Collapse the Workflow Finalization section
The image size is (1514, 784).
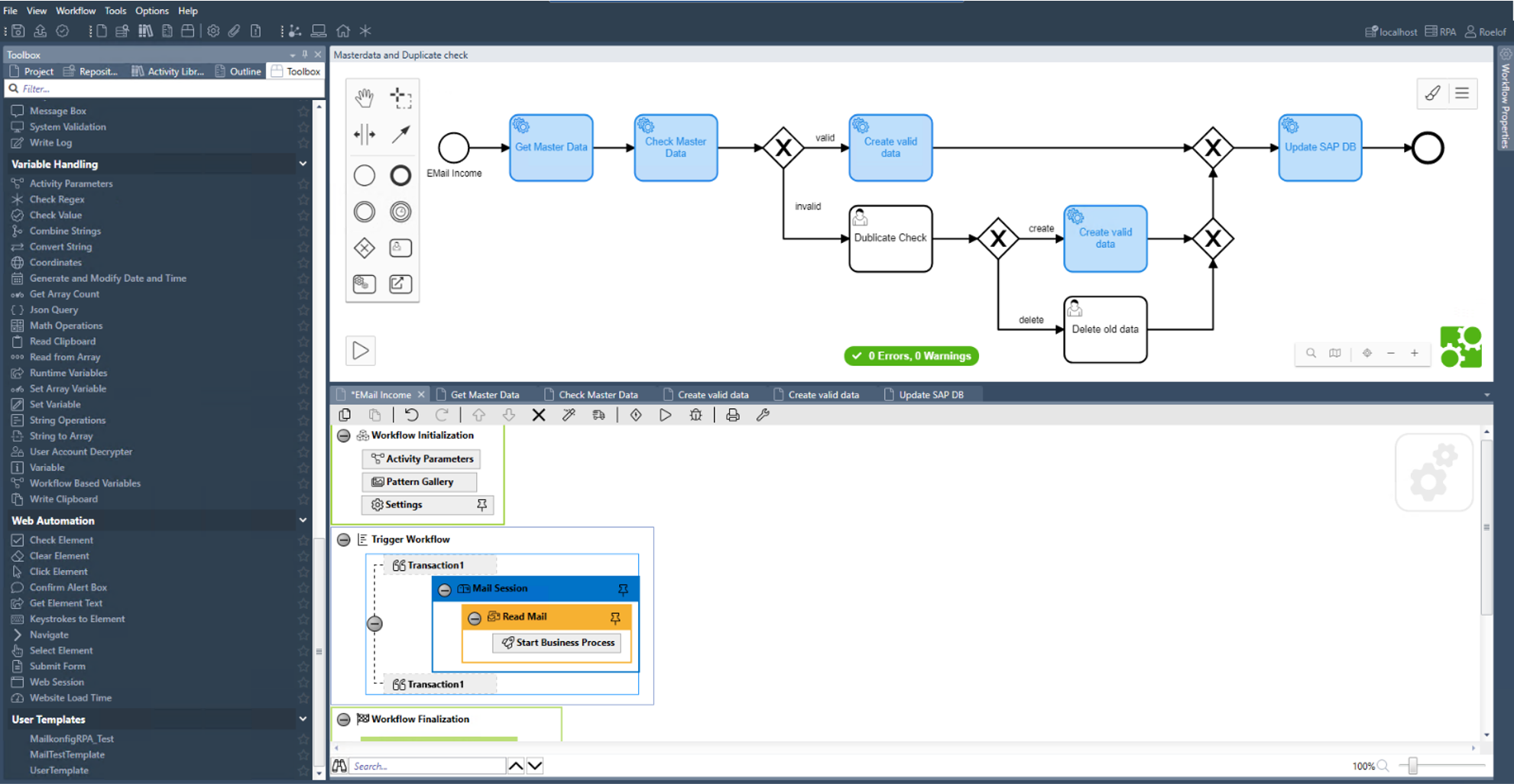coord(344,719)
